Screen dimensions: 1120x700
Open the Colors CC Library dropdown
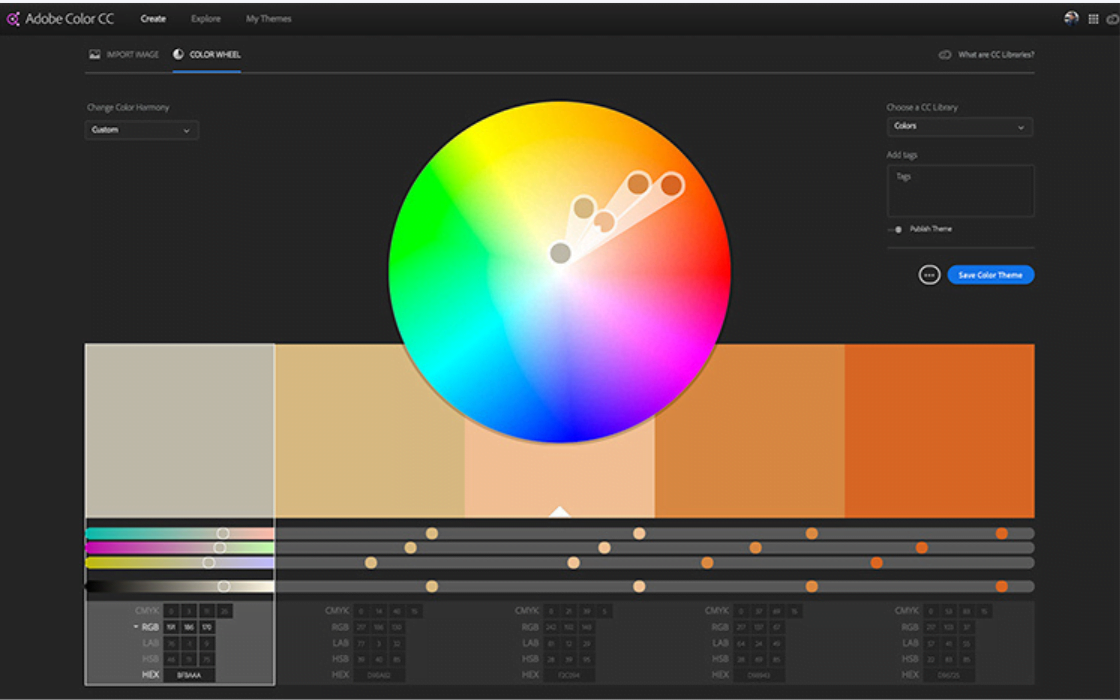959,126
